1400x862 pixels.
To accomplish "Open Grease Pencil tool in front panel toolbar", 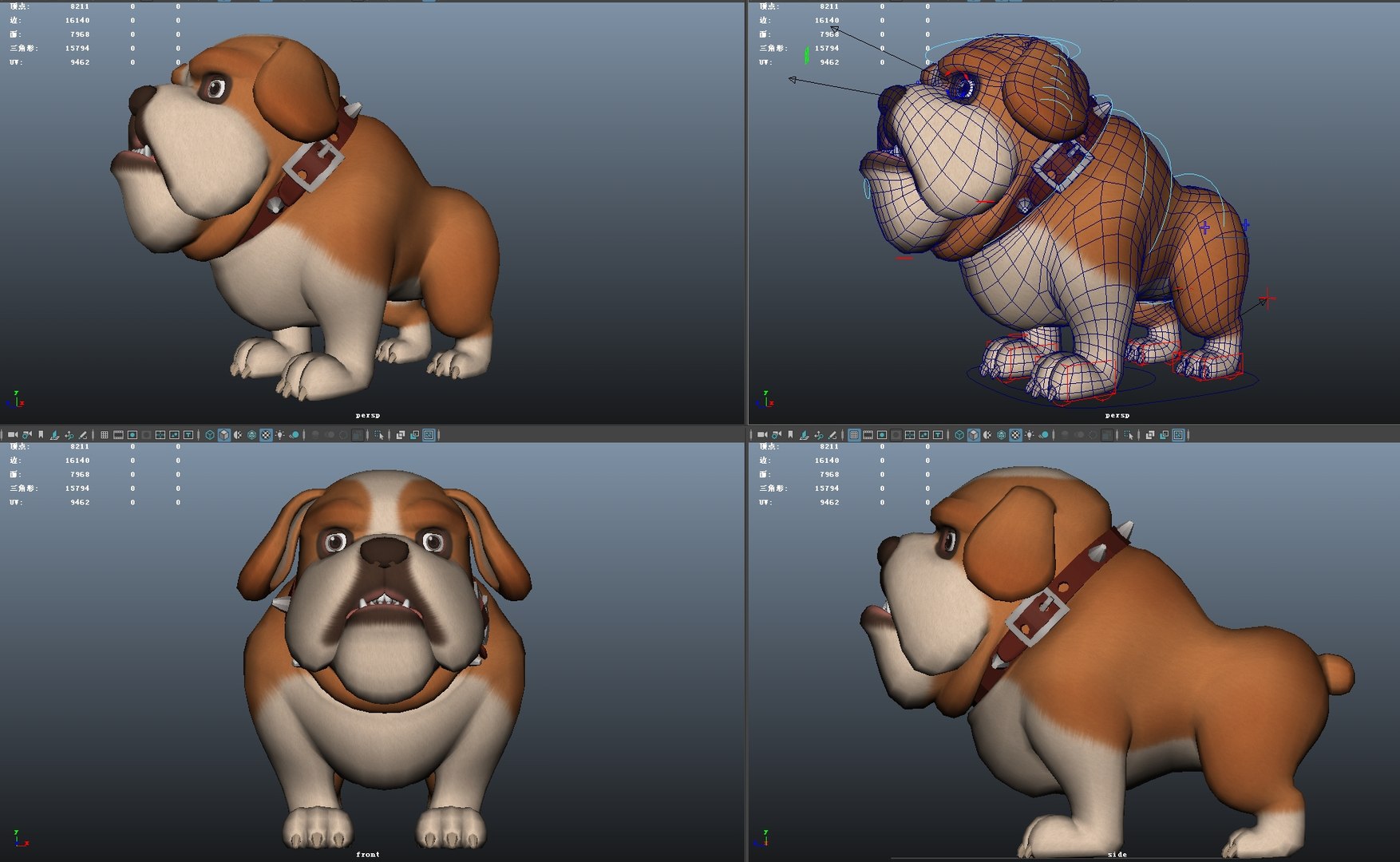I will (83, 435).
